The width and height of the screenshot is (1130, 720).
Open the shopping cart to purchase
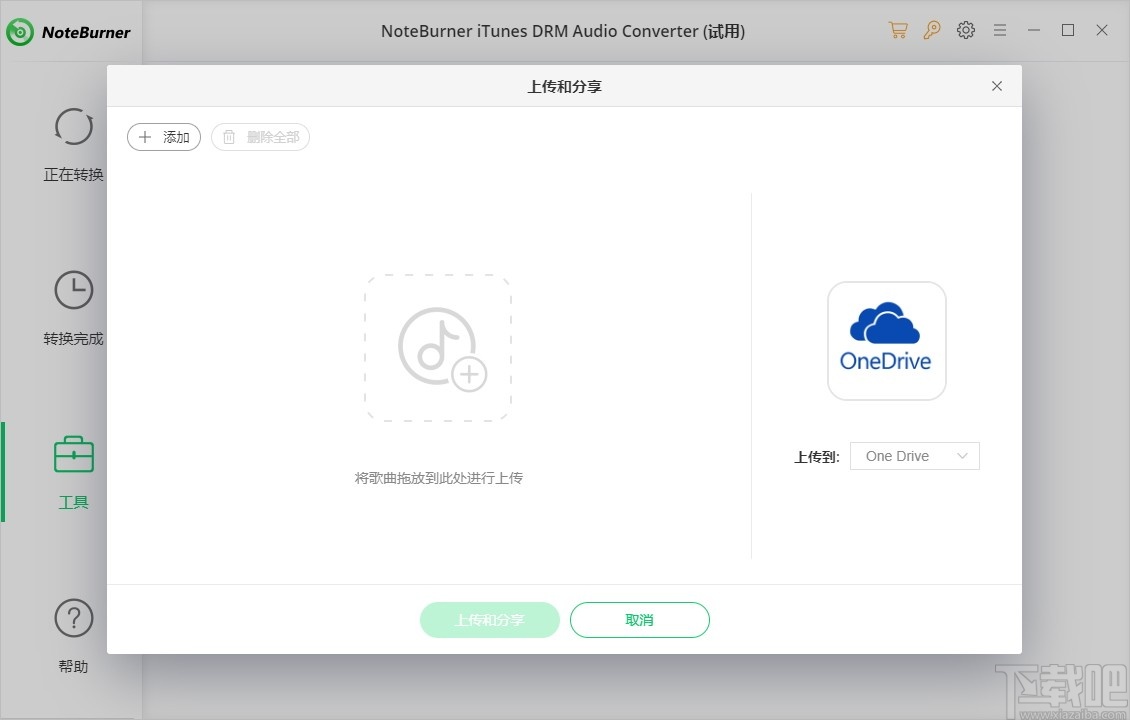click(898, 30)
